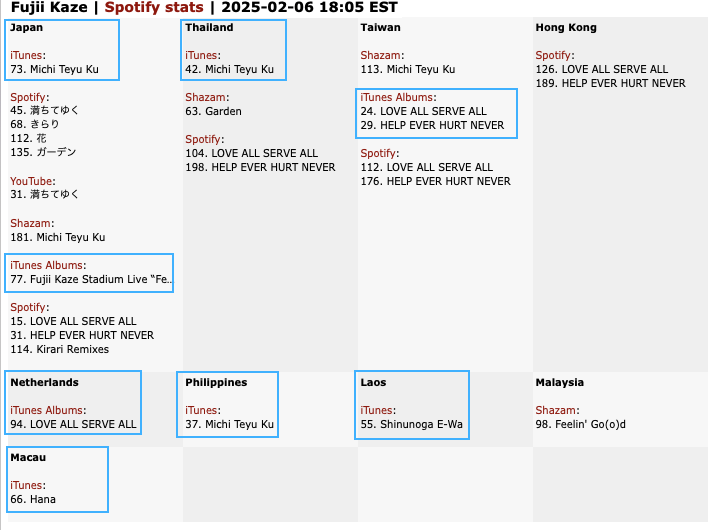Select the row 66. Hana
Image resolution: width=709 pixels, height=530 pixels.
(x=33, y=499)
